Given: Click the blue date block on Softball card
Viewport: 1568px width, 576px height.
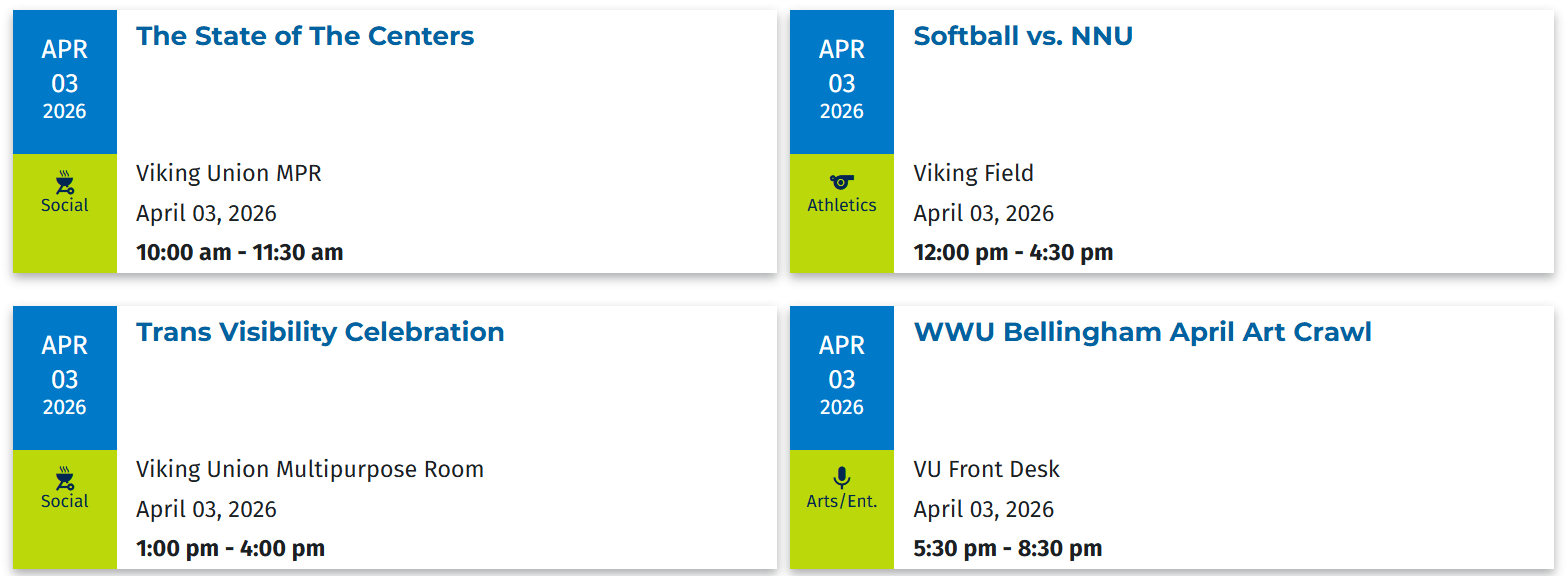Looking at the screenshot, I should coord(842,82).
